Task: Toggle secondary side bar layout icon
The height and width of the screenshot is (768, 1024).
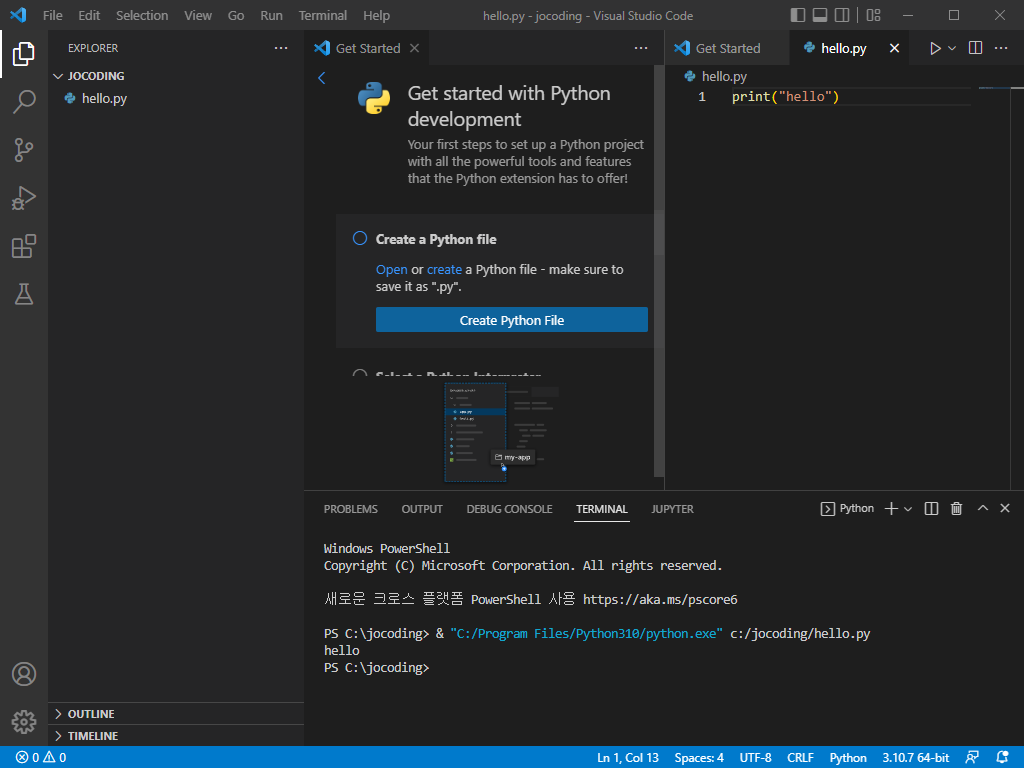Action: pyautogui.click(x=842, y=15)
